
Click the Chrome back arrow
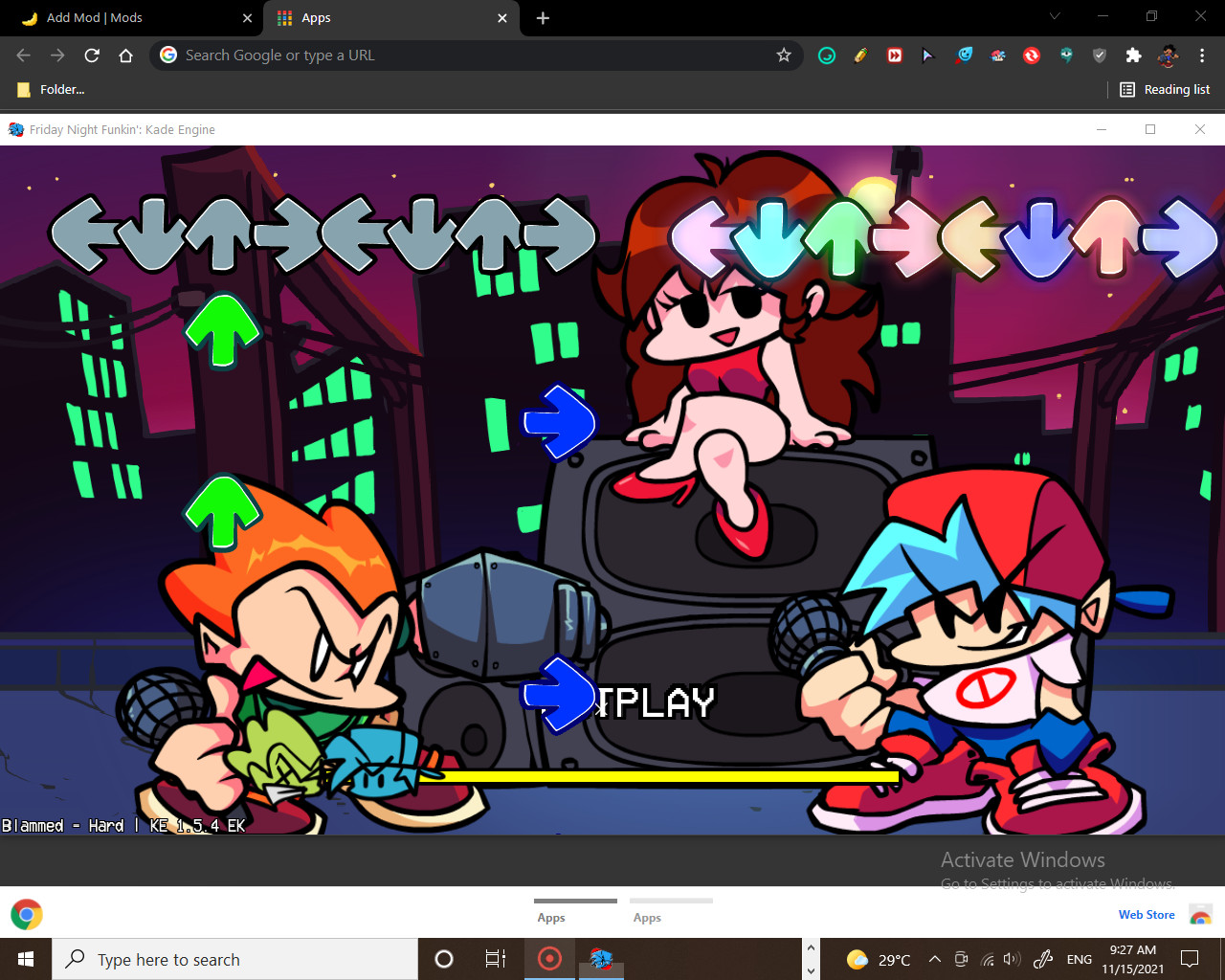24,56
